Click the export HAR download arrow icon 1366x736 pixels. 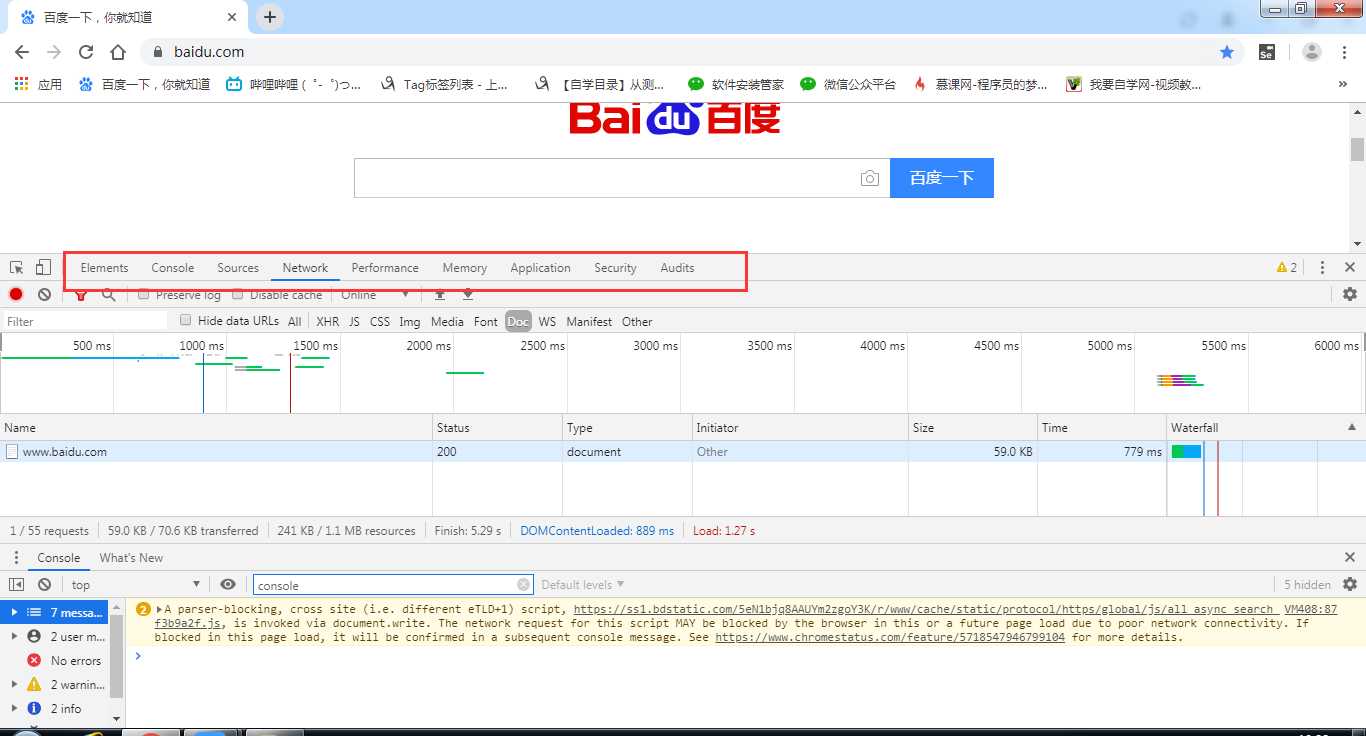click(467, 294)
